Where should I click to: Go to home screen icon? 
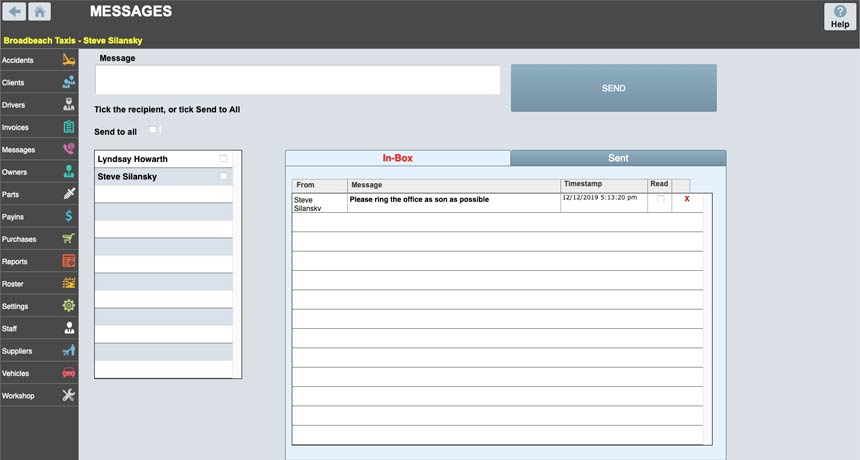(40, 12)
